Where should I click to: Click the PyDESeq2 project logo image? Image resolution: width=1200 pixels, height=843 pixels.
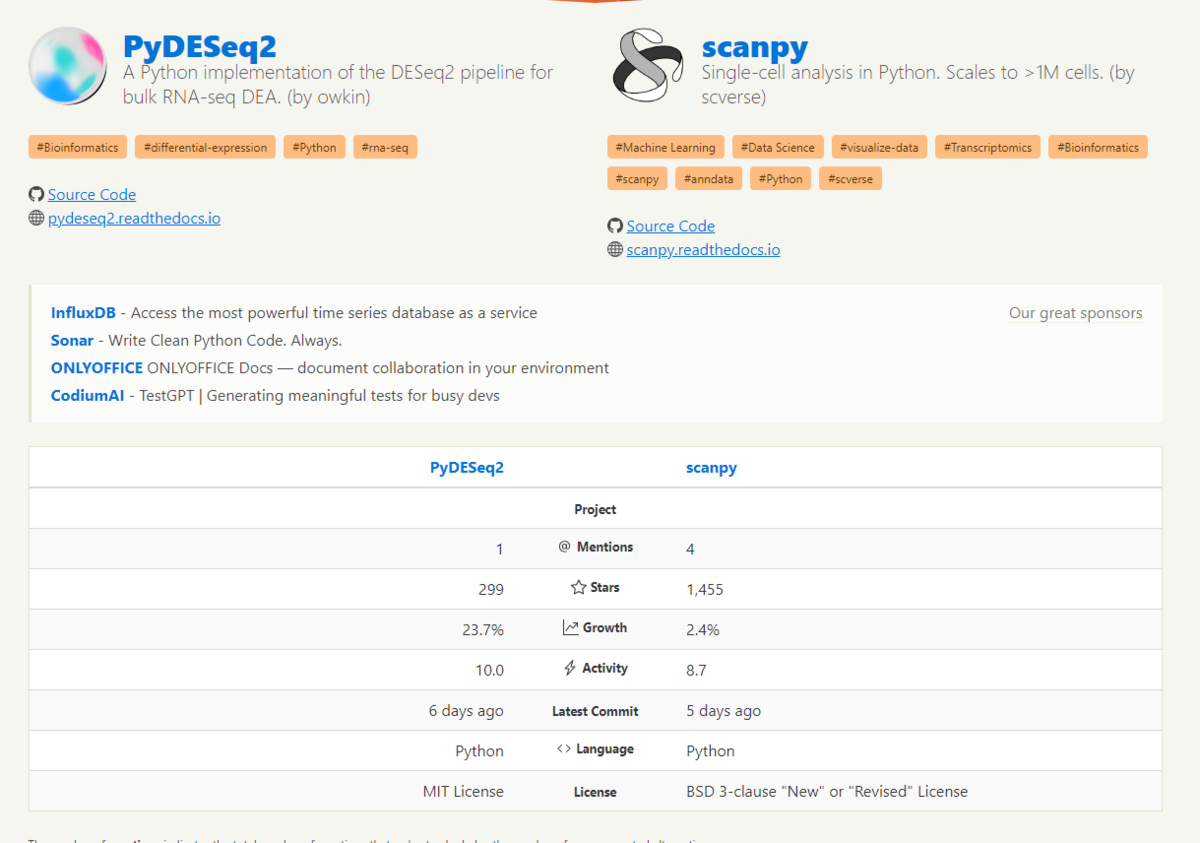(x=68, y=67)
